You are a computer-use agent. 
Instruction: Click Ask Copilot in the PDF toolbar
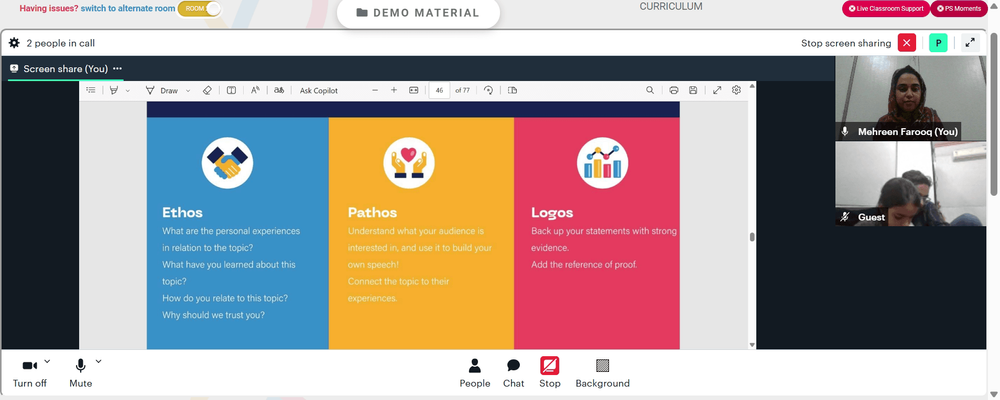coord(319,91)
